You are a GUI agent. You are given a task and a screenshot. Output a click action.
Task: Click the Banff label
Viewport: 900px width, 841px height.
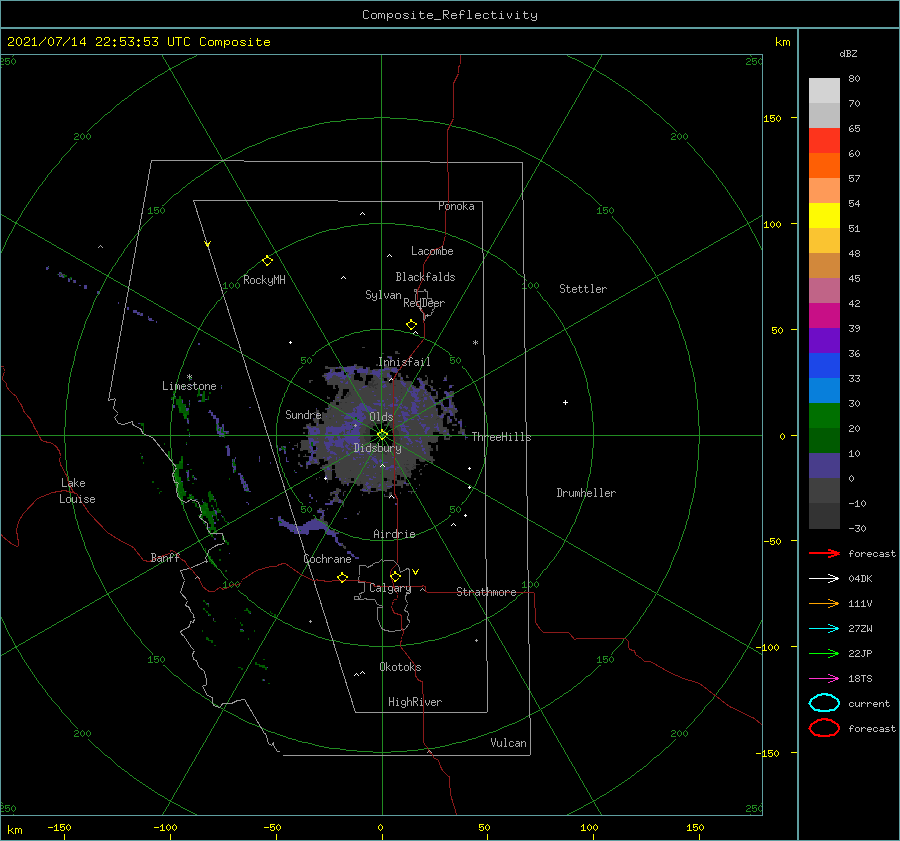click(165, 557)
